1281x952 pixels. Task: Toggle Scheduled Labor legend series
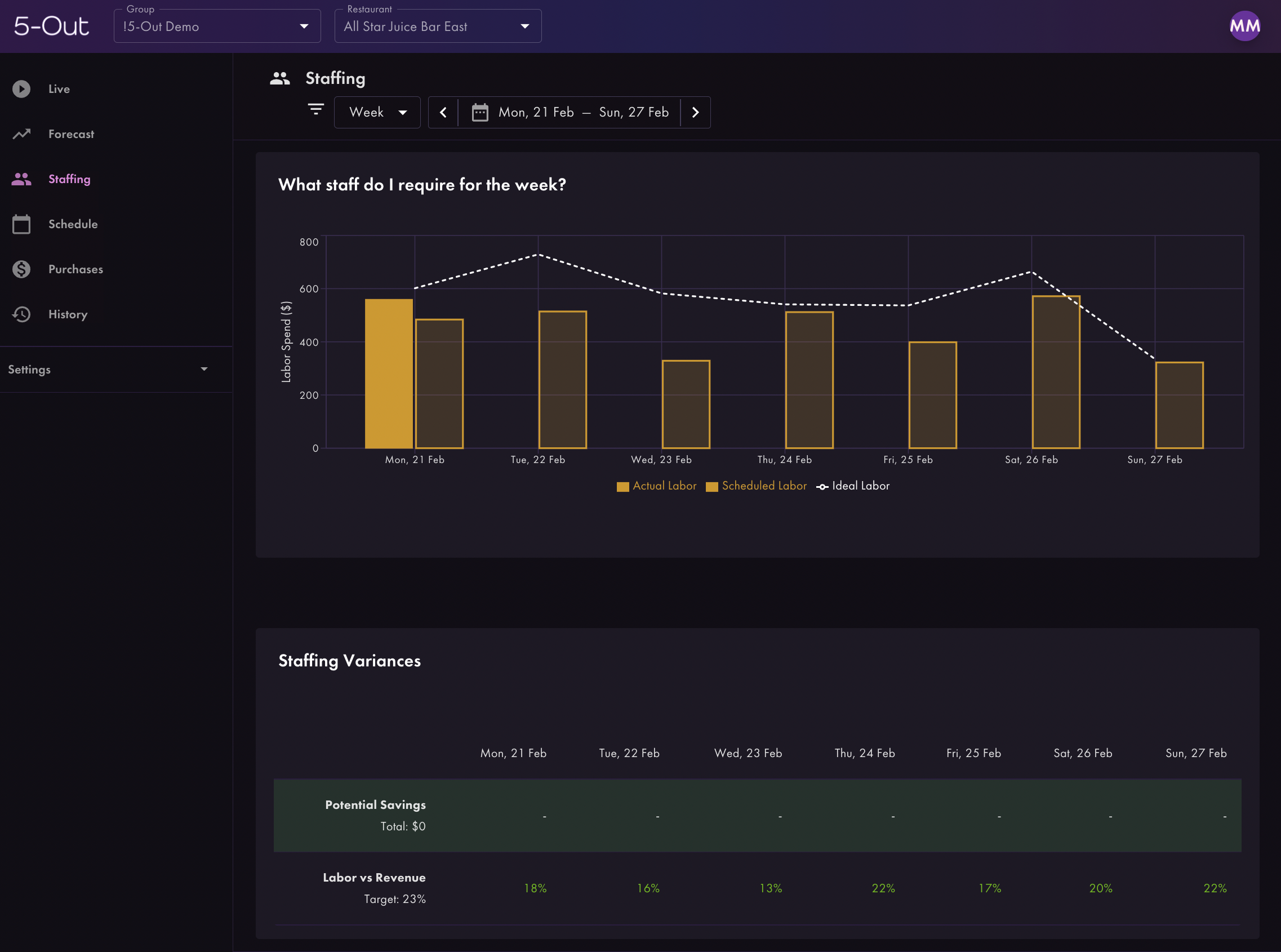(756, 486)
